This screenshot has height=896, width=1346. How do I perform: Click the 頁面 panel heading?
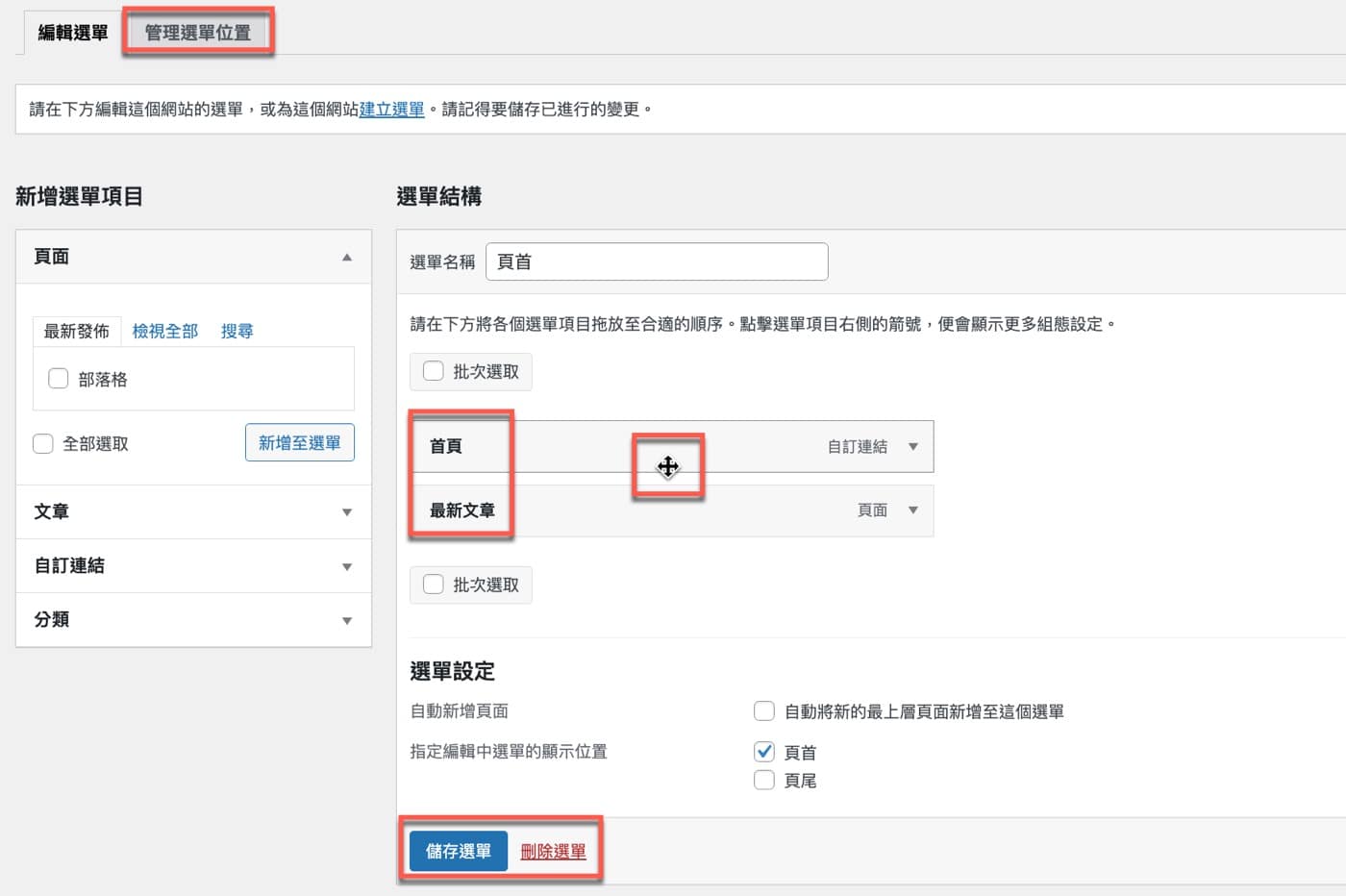pos(52,257)
